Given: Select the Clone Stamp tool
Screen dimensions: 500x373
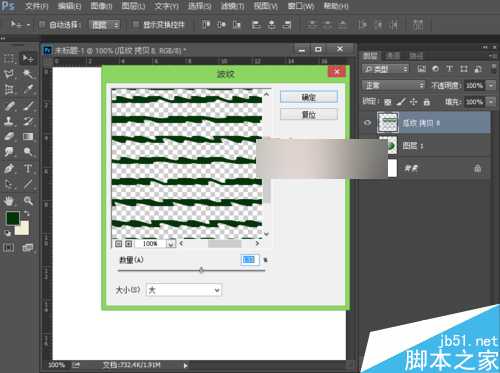Looking at the screenshot, I should pyautogui.click(x=9, y=120).
